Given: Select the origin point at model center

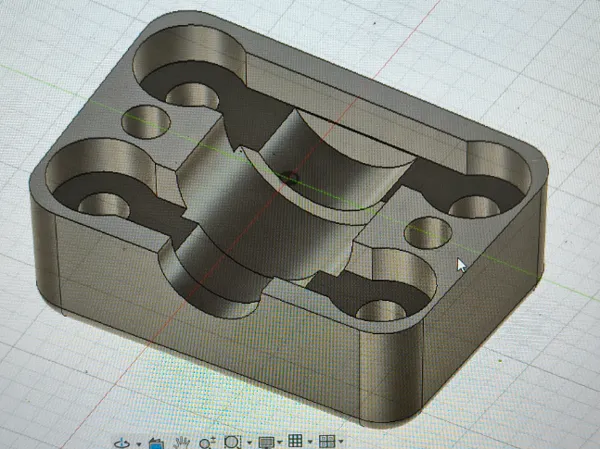Looking at the screenshot, I should click(291, 178).
